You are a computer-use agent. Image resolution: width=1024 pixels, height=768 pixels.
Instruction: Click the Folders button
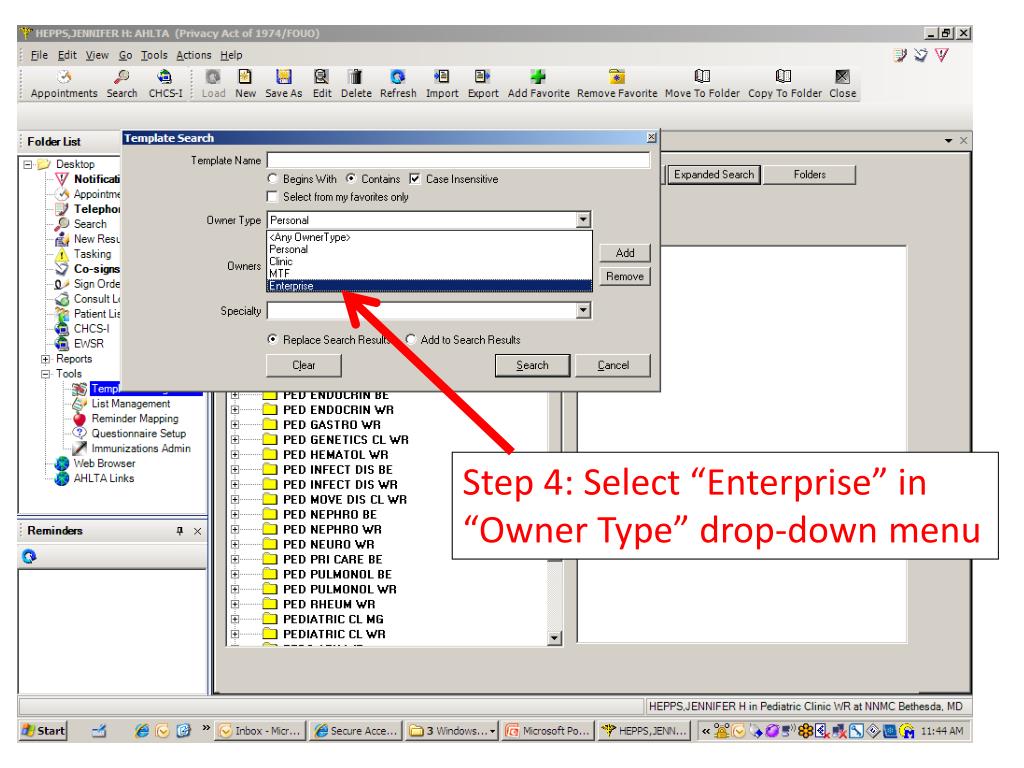(x=810, y=174)
